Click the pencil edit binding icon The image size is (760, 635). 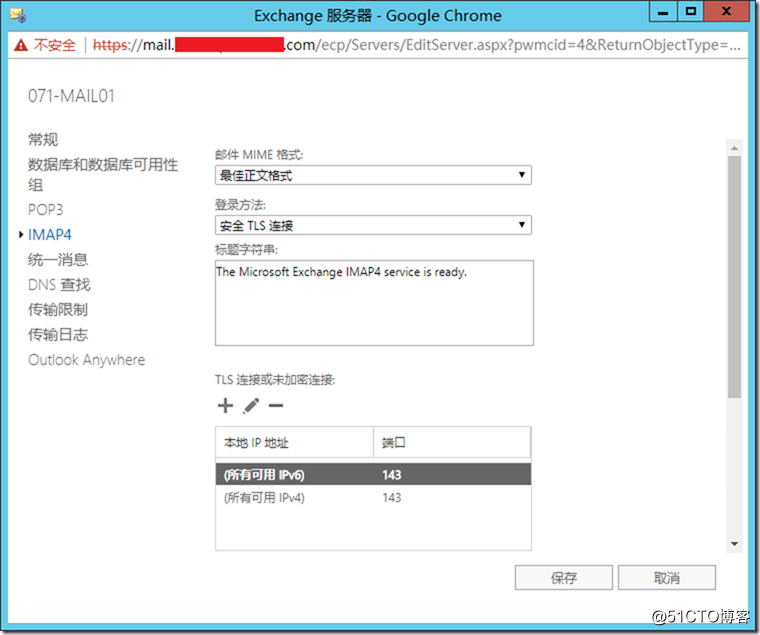(251, 406)
